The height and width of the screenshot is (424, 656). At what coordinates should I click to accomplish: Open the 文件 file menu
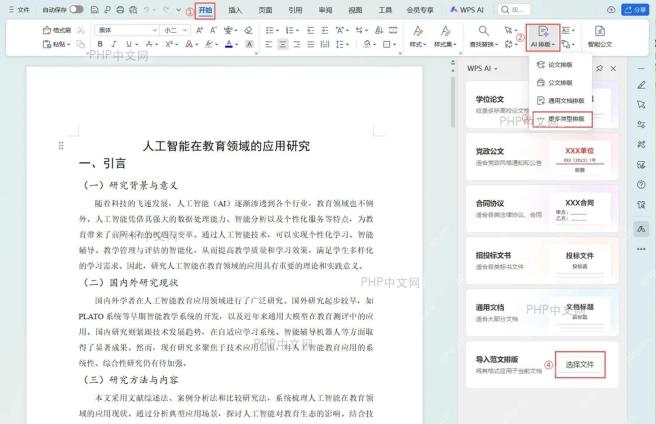19,9
